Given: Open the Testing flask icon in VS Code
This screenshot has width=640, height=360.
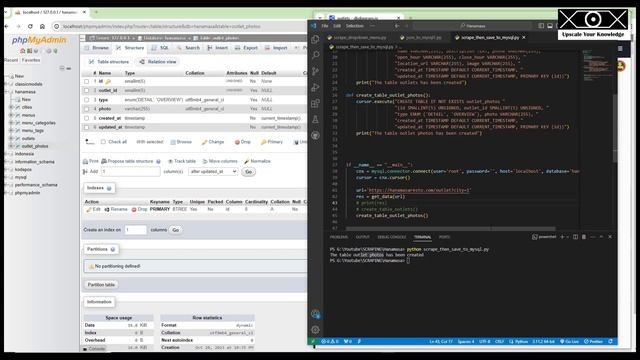Looking at the screenshot, I should pyautogui.click(x=315, y=119).
